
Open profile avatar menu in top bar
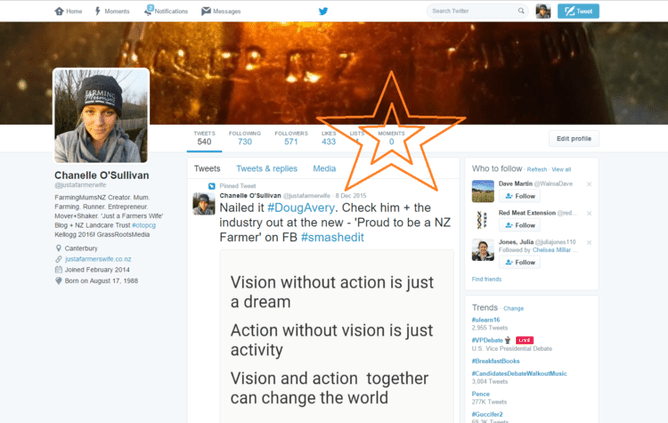[x=543, y=11]
